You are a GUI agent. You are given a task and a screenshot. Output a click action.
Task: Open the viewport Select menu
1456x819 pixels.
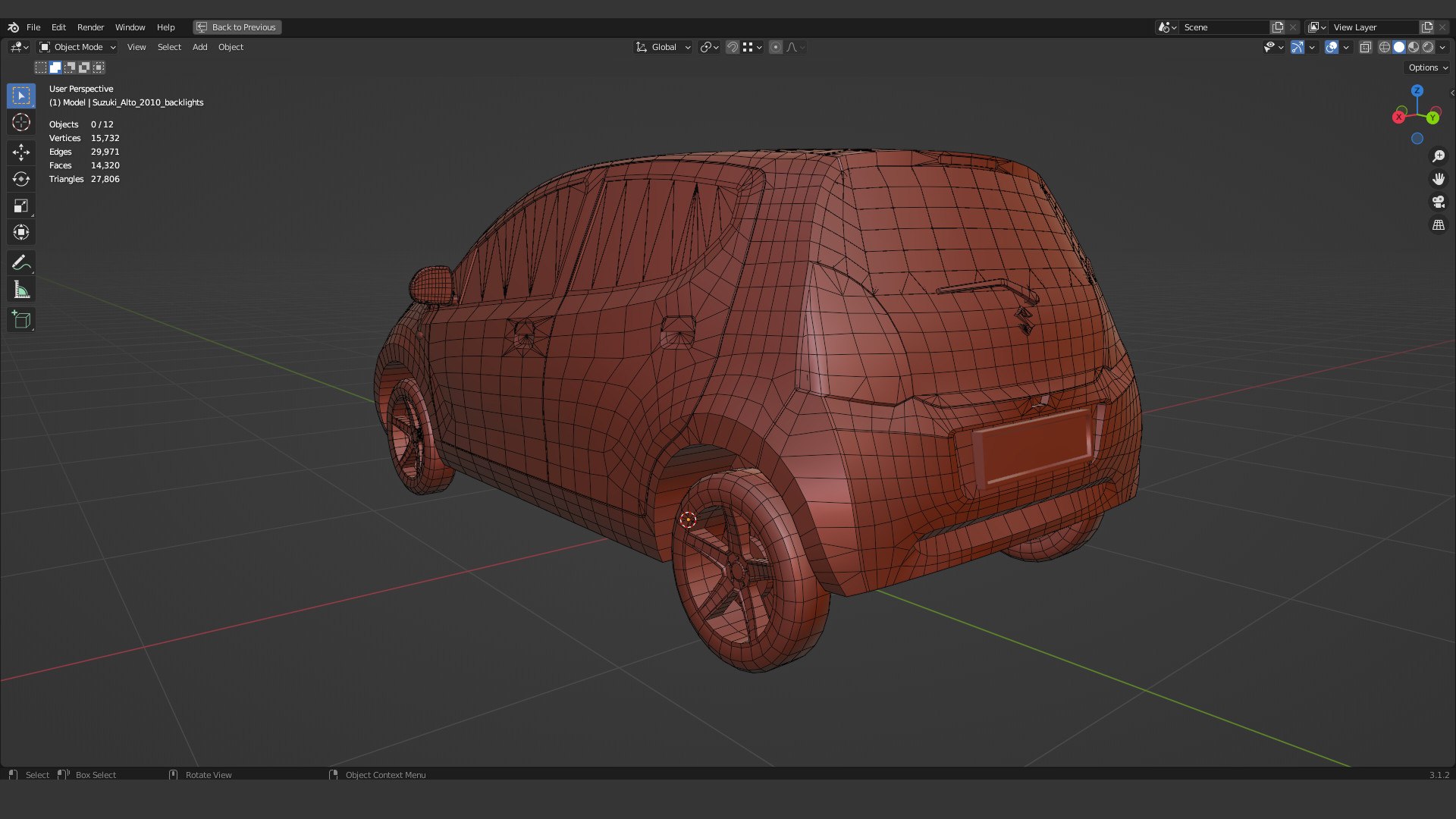[x=169, y=47]
